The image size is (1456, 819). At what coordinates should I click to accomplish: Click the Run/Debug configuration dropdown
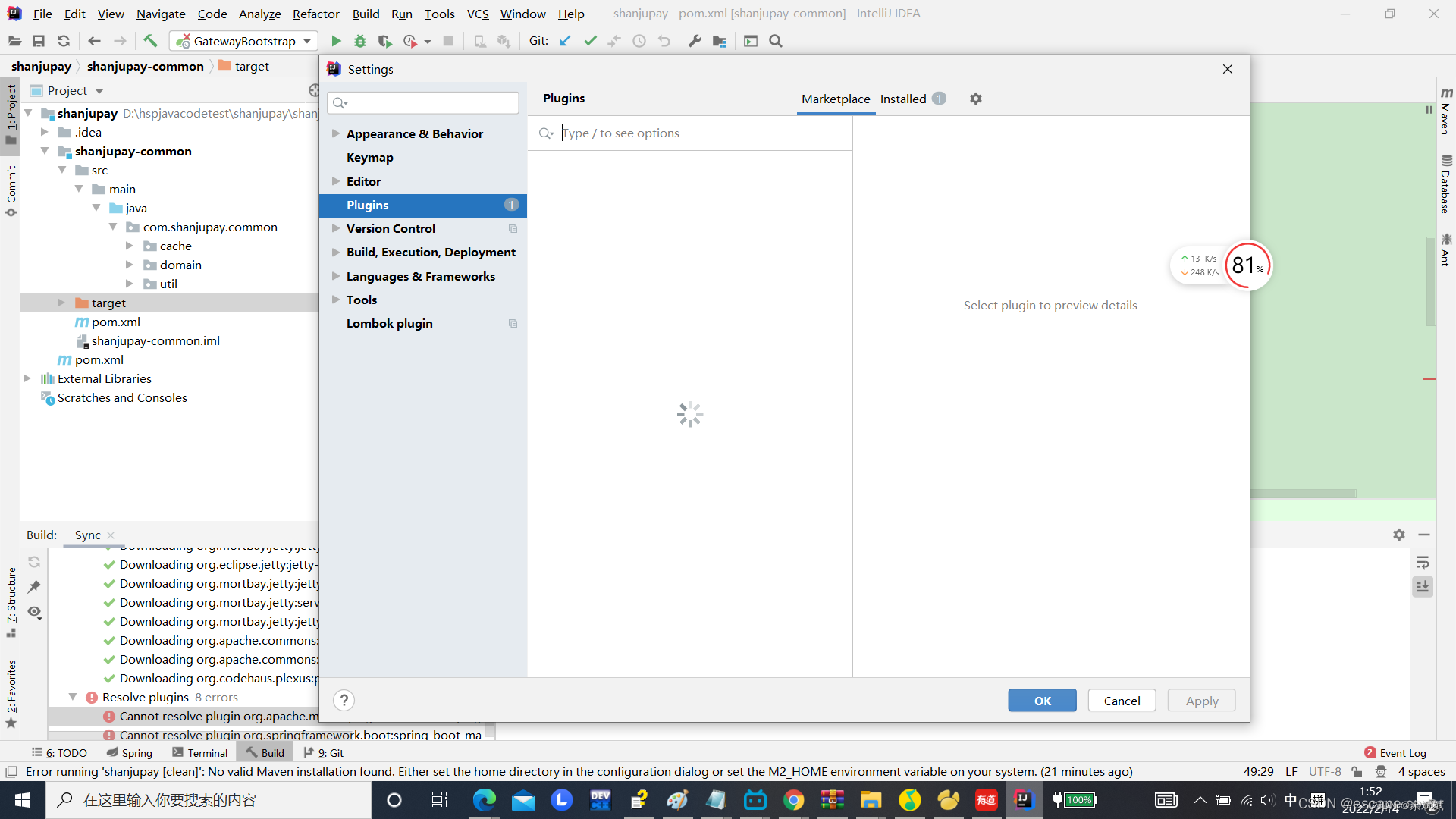pos(245,41)
